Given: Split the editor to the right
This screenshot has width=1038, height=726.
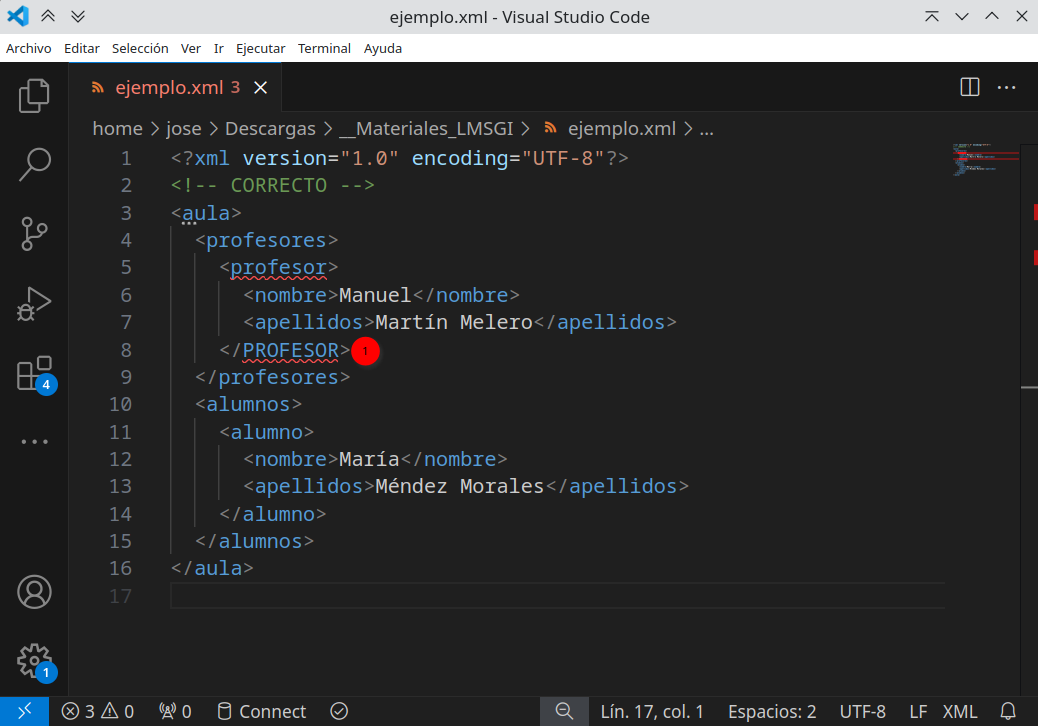Looking at the screenshot, I should (970, 87).
